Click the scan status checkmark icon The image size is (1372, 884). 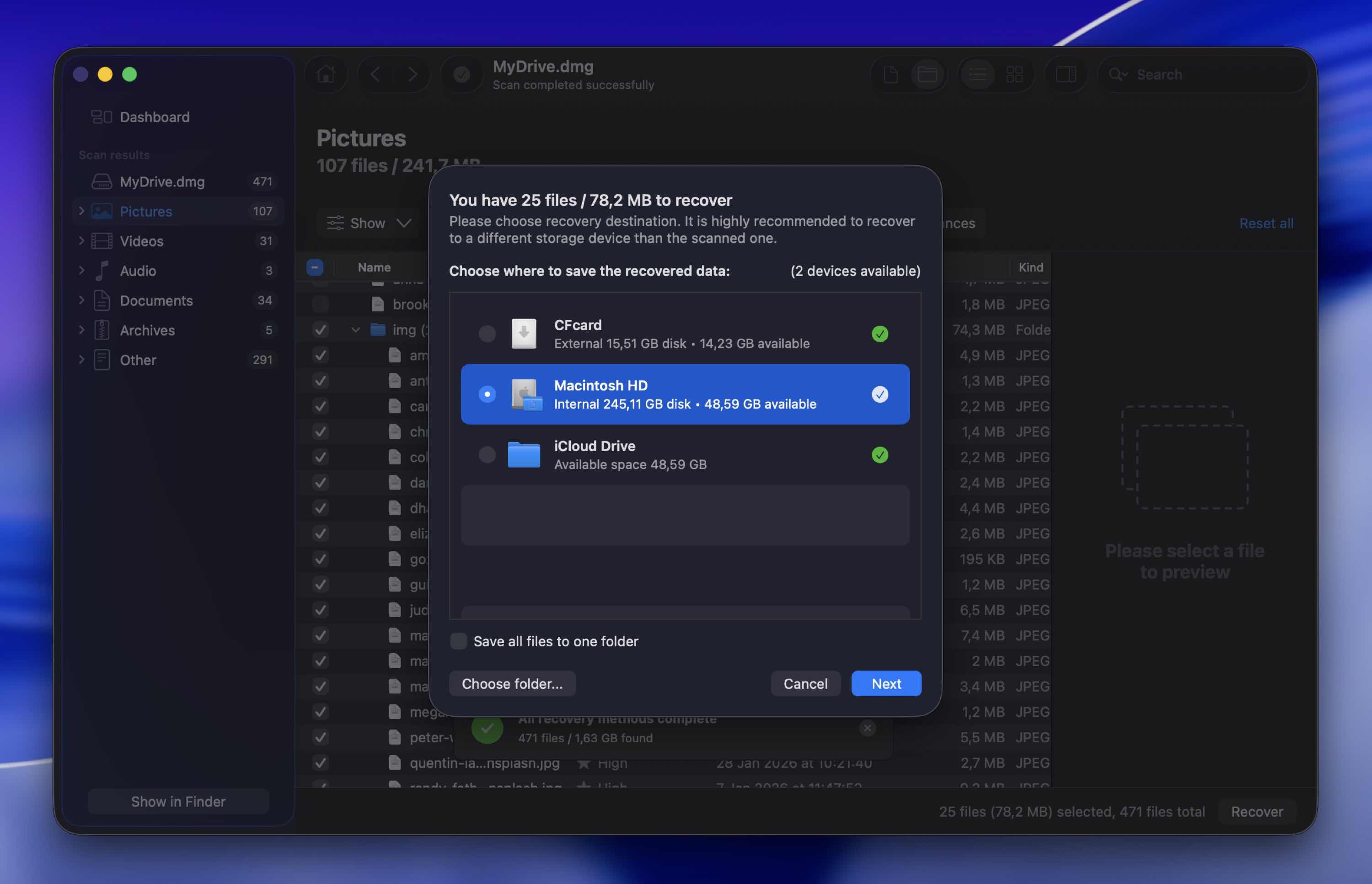pyautogui.click(x=461, y=75)
